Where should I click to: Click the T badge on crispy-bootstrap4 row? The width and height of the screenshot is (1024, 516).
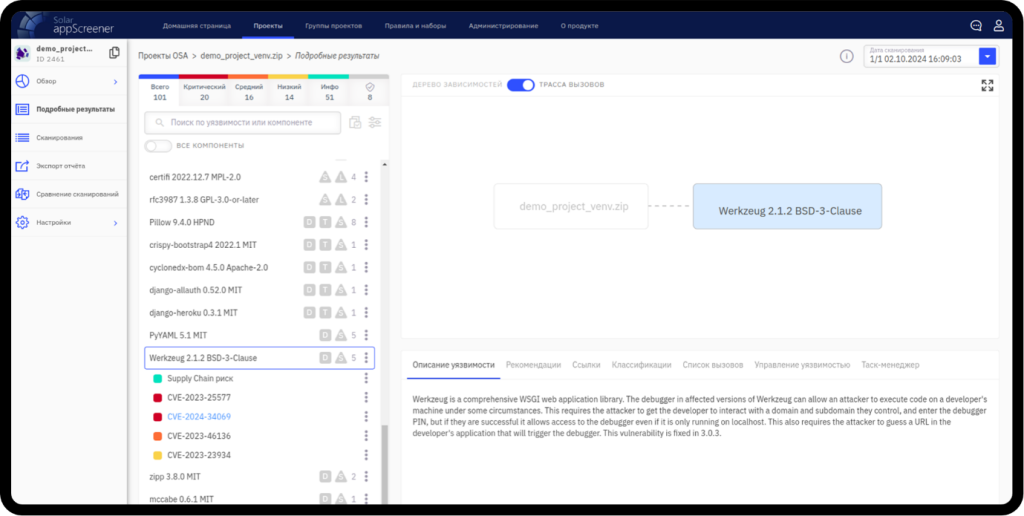coord(325,244)
